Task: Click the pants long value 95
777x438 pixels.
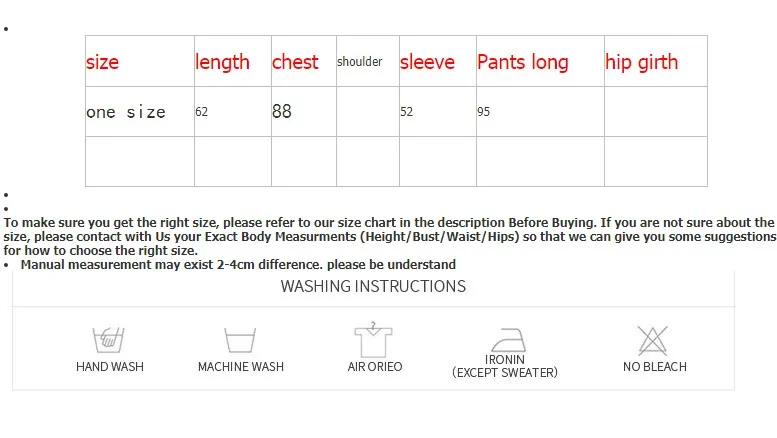Action: click(x=484, y=111)
